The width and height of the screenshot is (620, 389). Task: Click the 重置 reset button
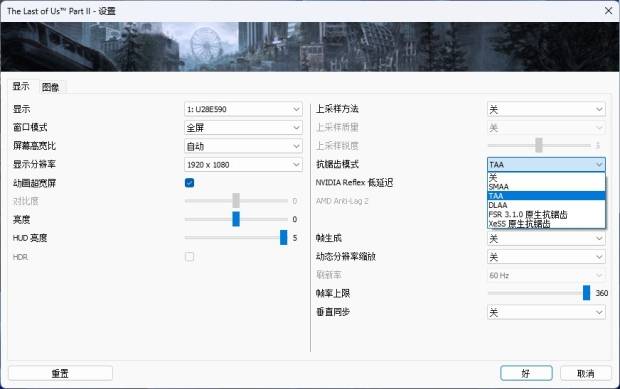60,373
